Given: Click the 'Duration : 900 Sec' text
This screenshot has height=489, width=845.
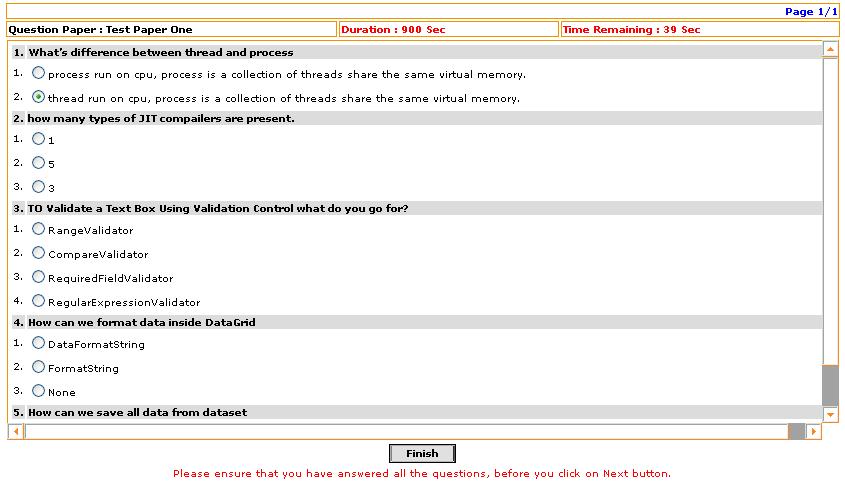Looking at the screenshot, I should click(x=393, y=30).
